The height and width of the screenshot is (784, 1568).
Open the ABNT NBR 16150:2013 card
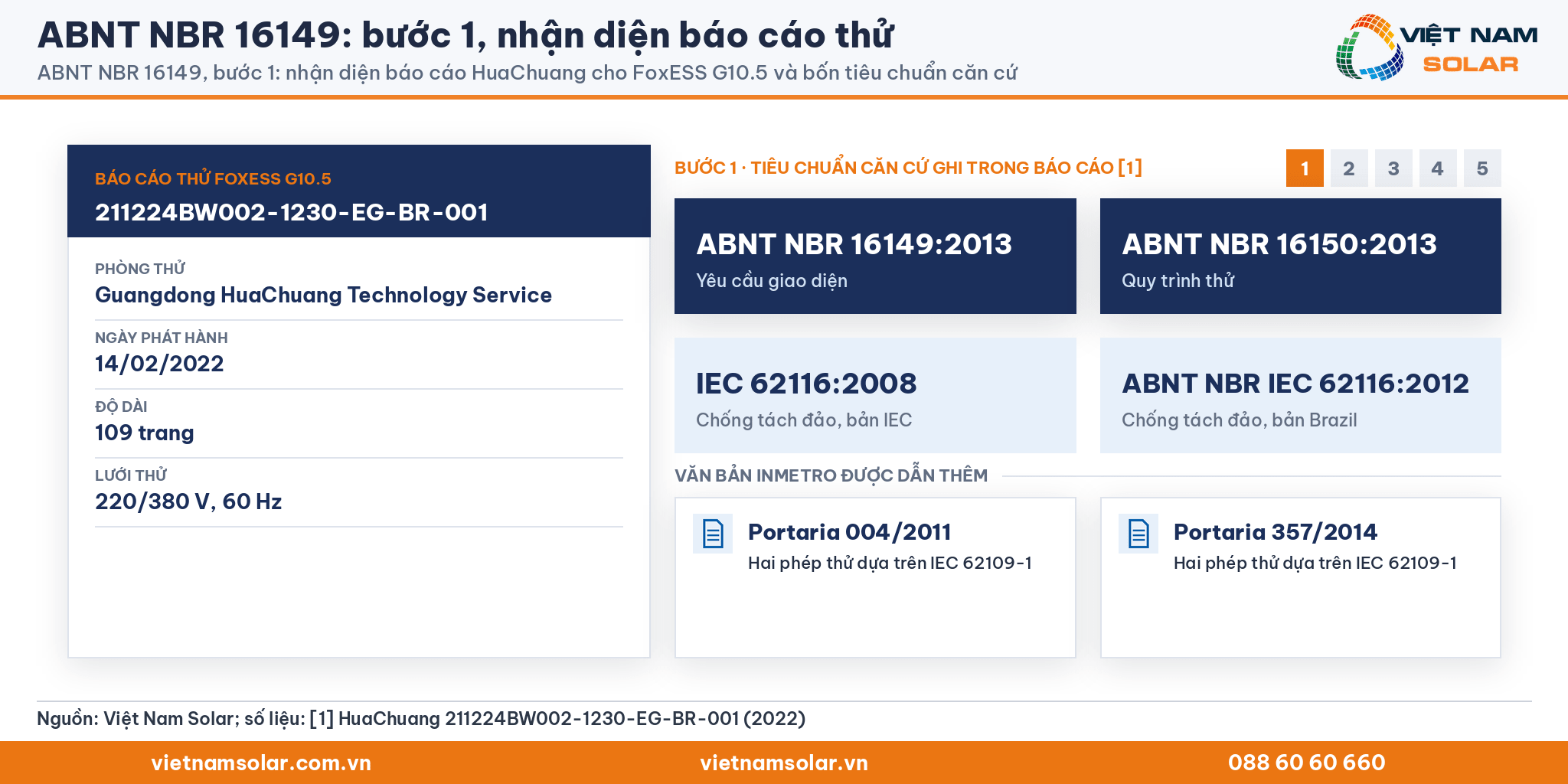point(1301,256)
